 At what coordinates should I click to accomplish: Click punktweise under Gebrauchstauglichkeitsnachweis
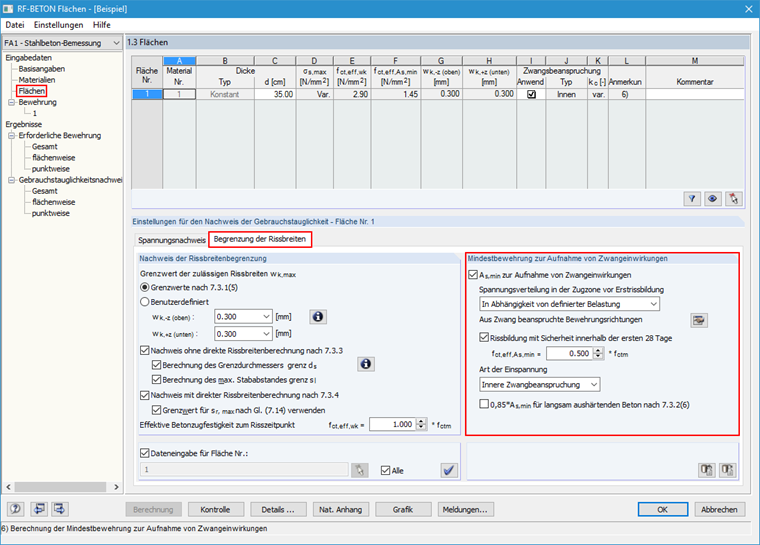50,213
